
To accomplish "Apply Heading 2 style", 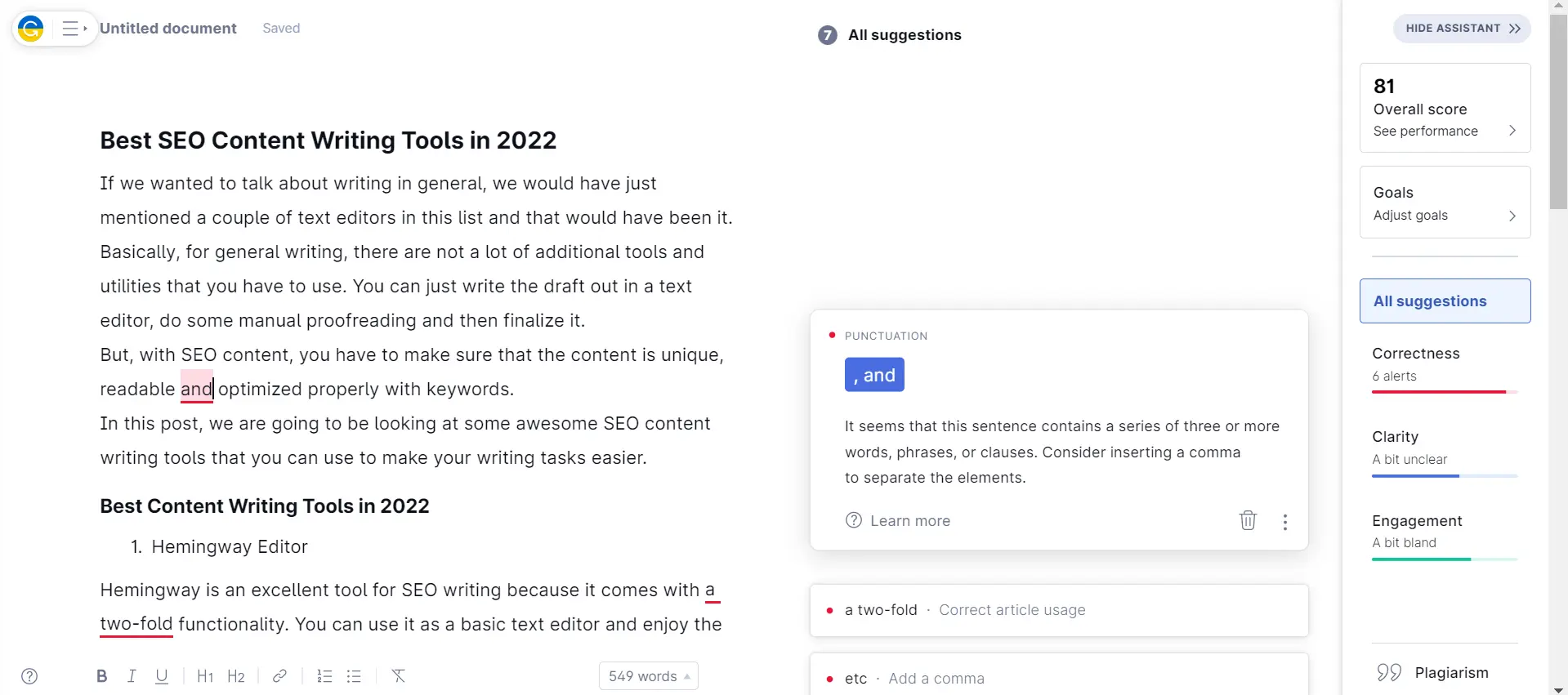I will pos(236,676).
